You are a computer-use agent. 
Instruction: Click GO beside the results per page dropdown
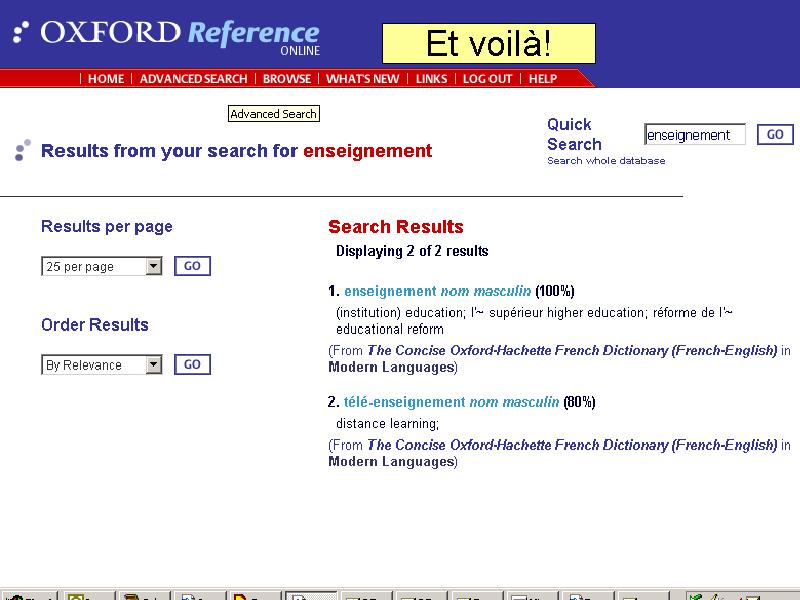click(x=192, y=266)
